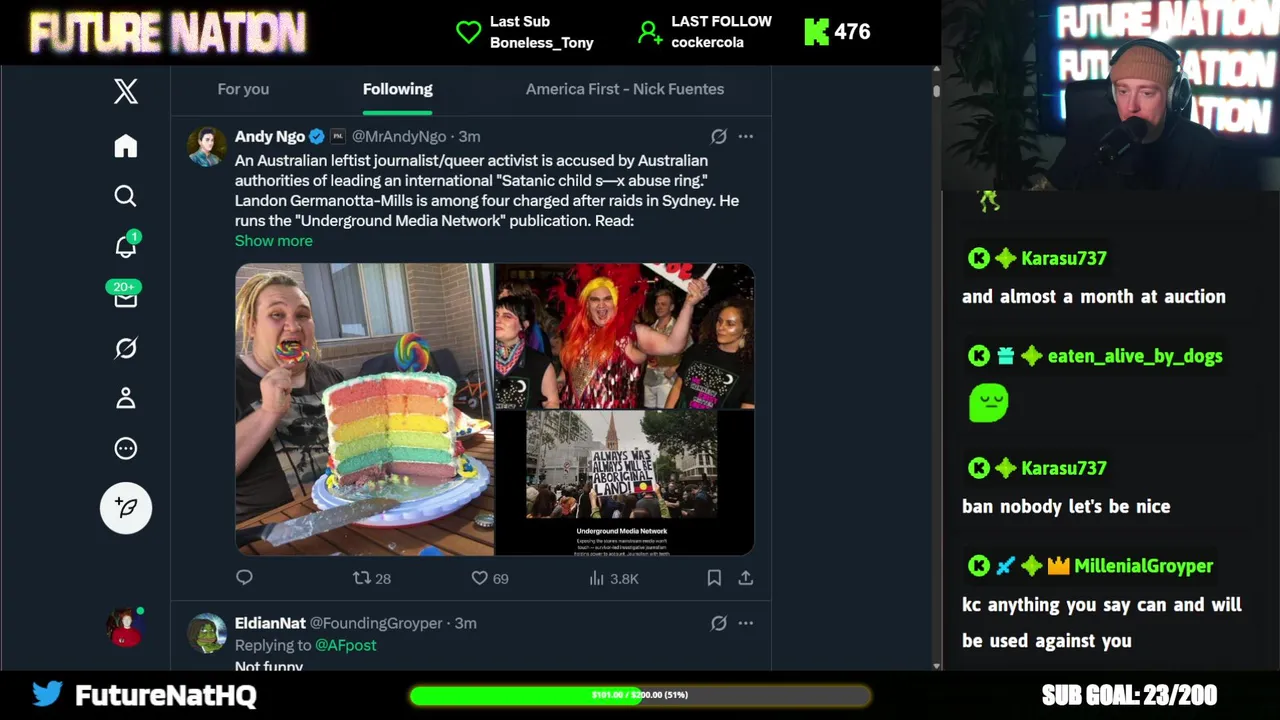Click the green donation goal progress bar
1280x720 pixels.
(x=640, y=695)
